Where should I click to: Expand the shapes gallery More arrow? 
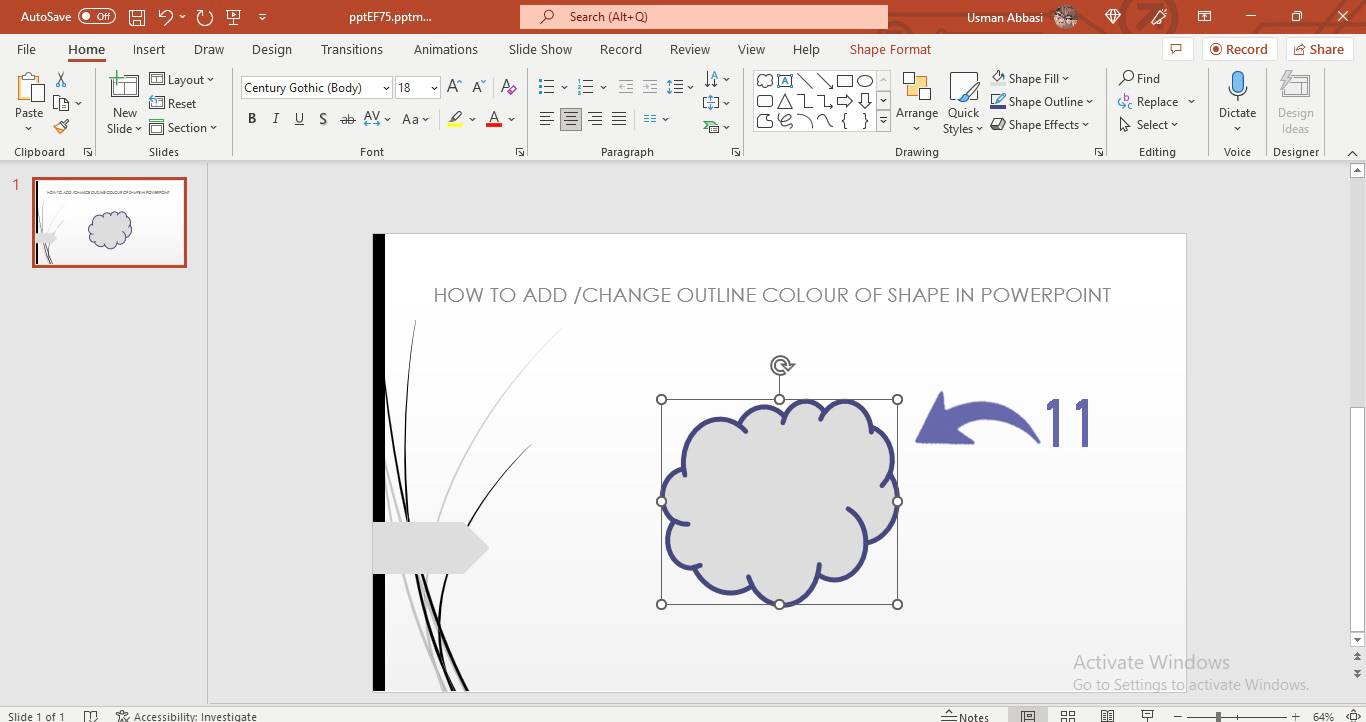pyautogui.click(x=883, y=122)
